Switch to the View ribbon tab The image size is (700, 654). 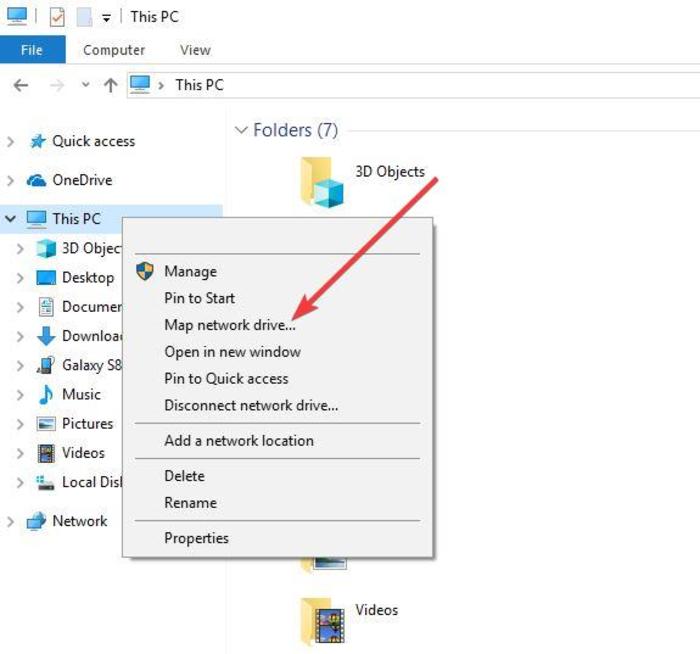[195, 50]
